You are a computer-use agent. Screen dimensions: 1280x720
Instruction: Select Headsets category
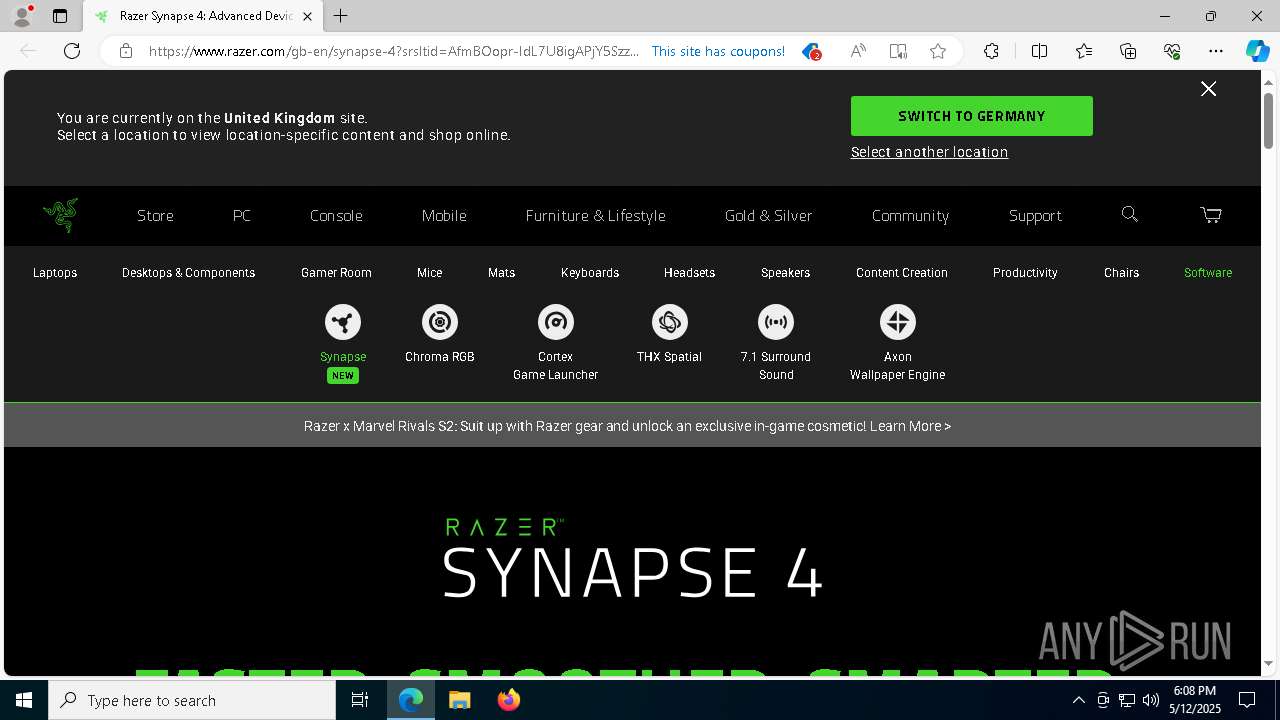689,272
